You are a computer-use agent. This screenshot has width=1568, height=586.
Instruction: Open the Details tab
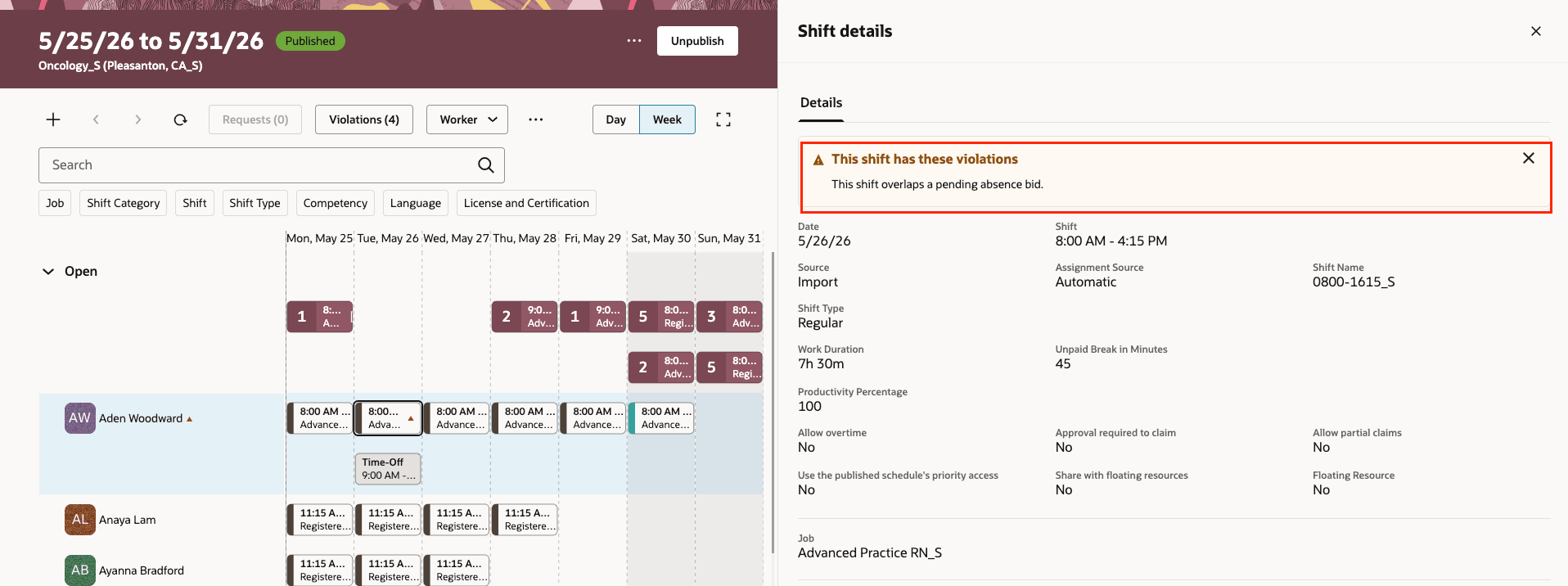821,103
